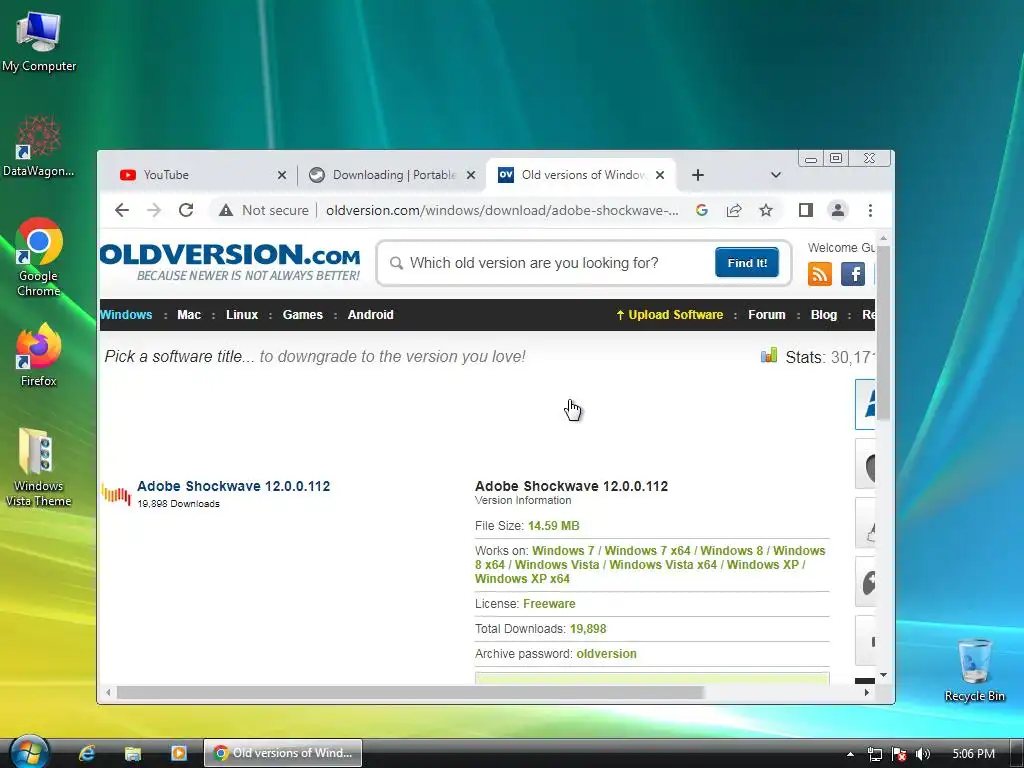Click Old versions taskbar button

click(x=283, y=753)
